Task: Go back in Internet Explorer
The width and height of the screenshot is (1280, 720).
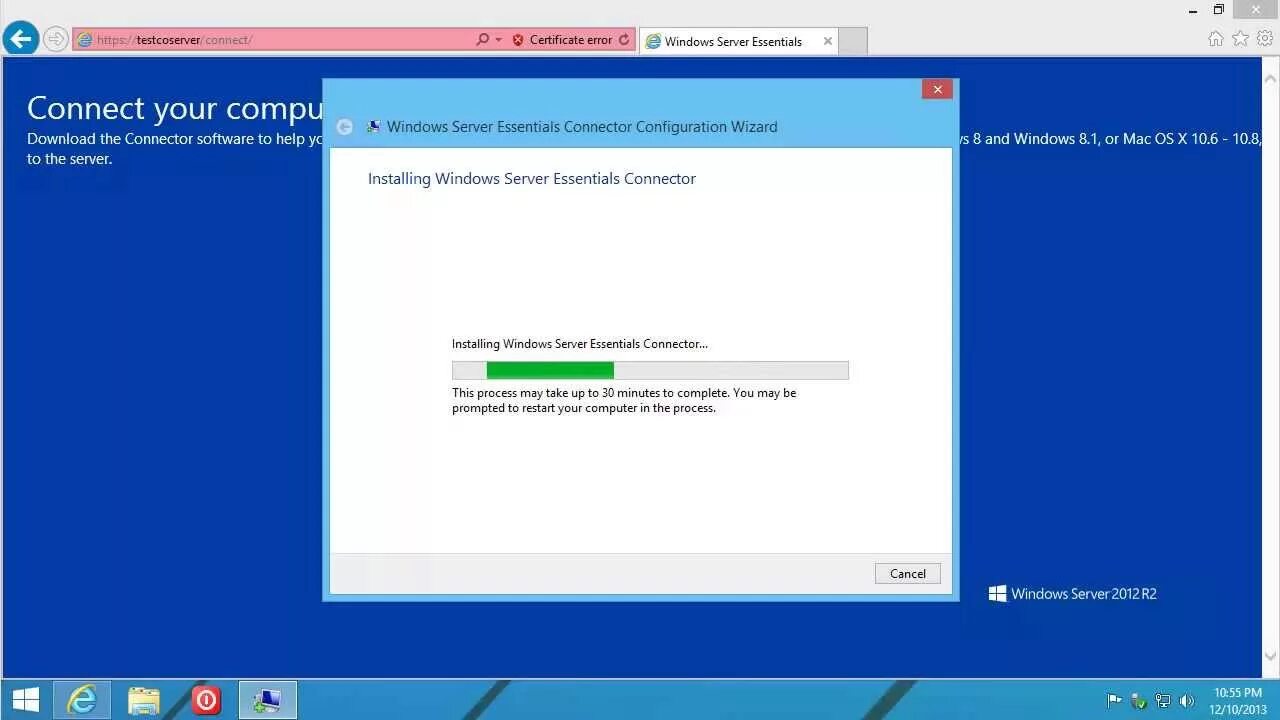Action: point(20,39)
